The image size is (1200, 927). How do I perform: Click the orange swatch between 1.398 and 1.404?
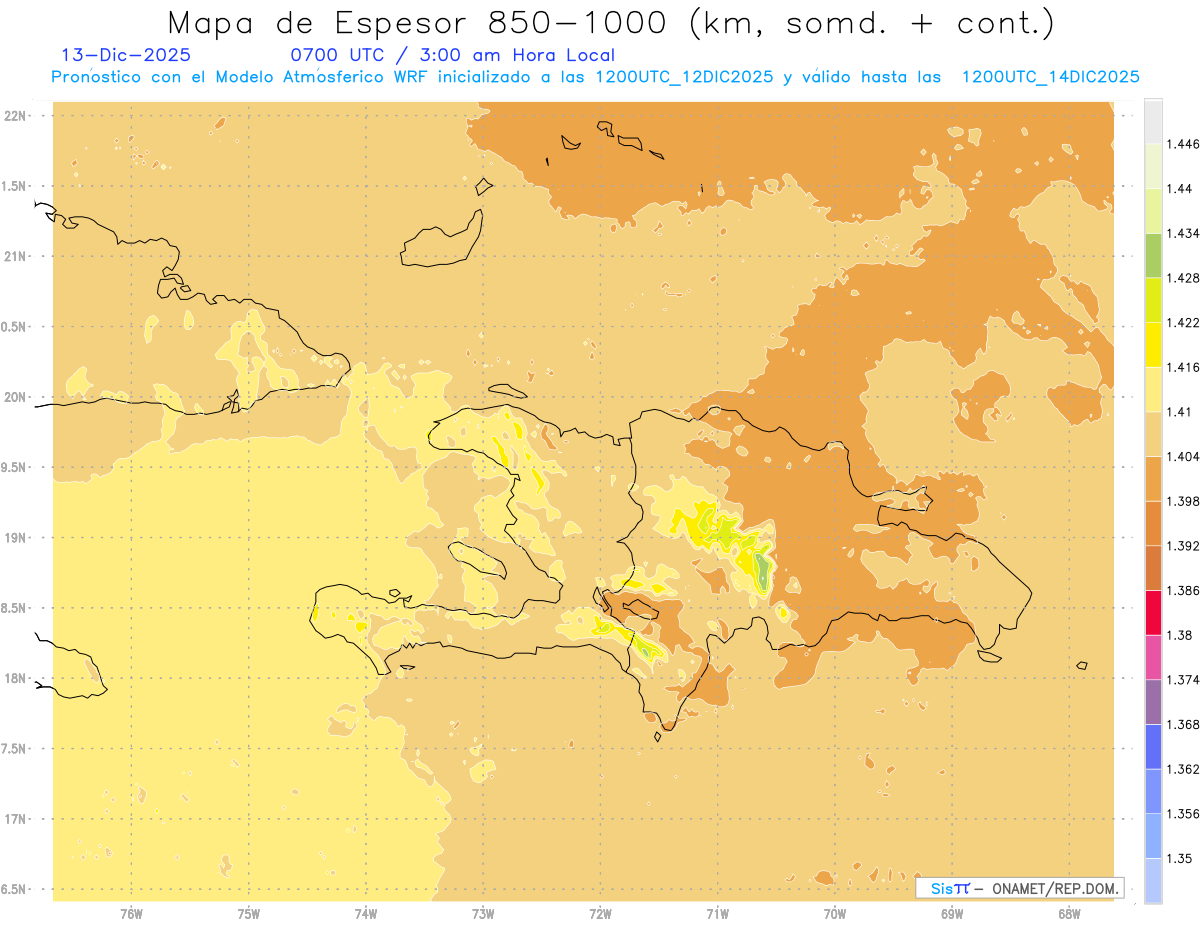coord(1153,478)
